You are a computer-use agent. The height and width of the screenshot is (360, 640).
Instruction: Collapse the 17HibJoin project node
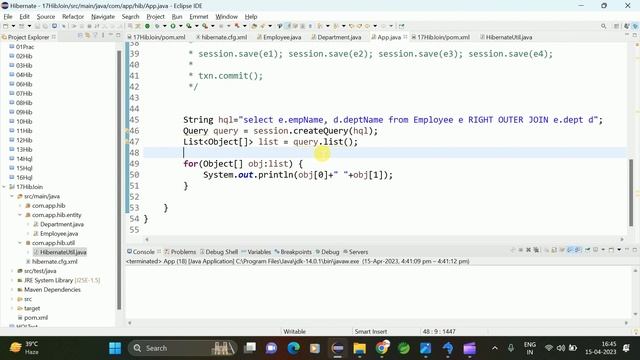(x=4, y=187)
